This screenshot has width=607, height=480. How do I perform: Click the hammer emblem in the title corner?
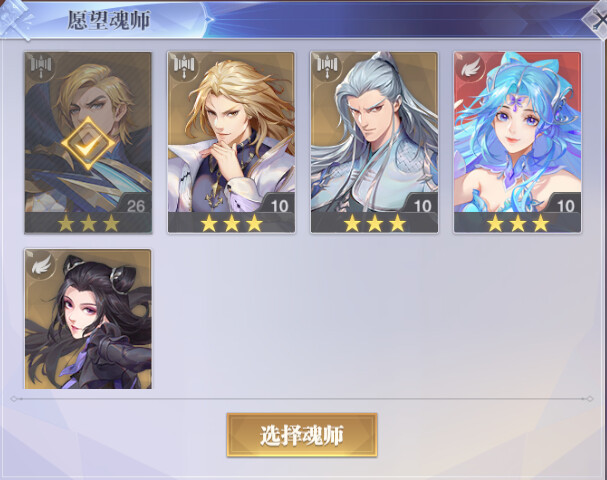tap(15, 19)
